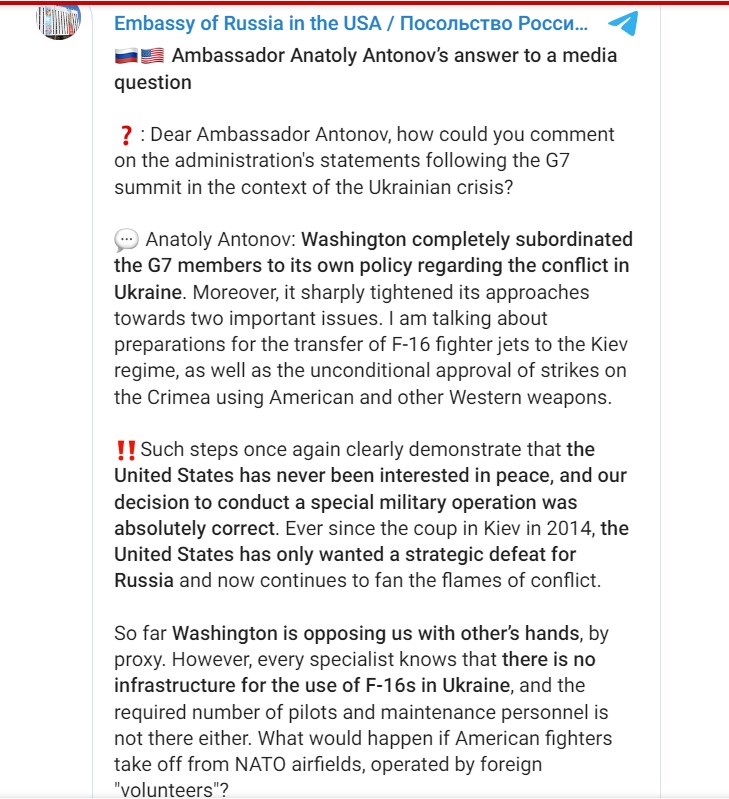Screen dimensions: 729x799
Task: Click the speaker name "Anatoly Antonov:"
Action: pos(220,240)
